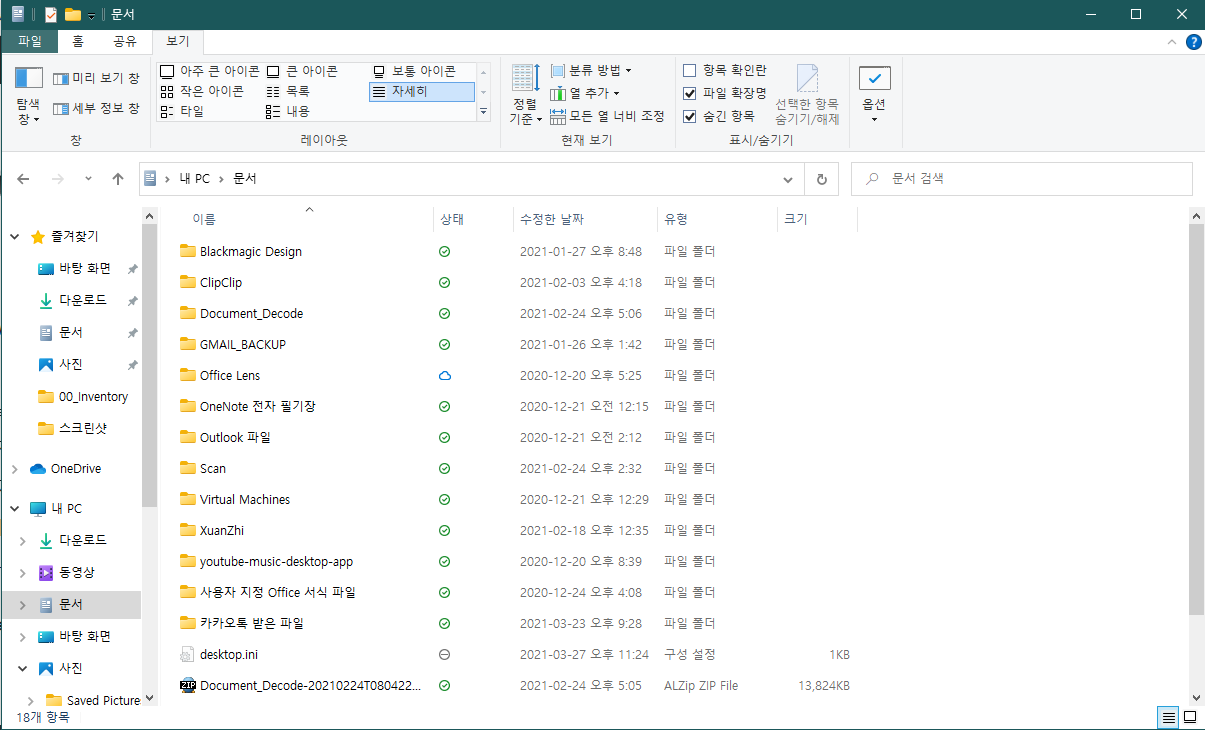The image size is (1205, 730).
Task: Click the properties icon in quick access toolbar
Action: [51, 14]
